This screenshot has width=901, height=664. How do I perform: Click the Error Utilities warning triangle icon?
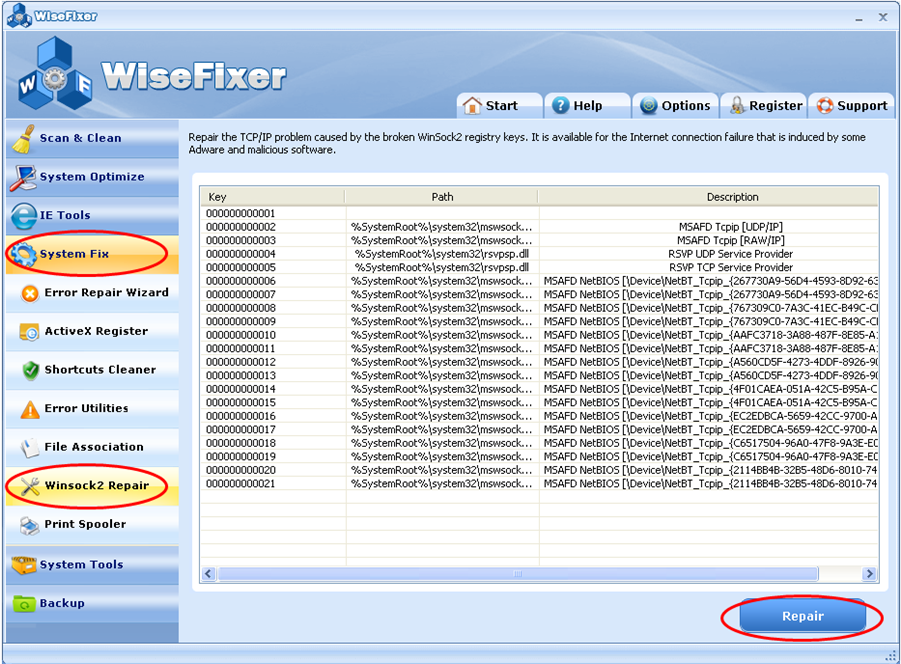click(x=30, y=409)
